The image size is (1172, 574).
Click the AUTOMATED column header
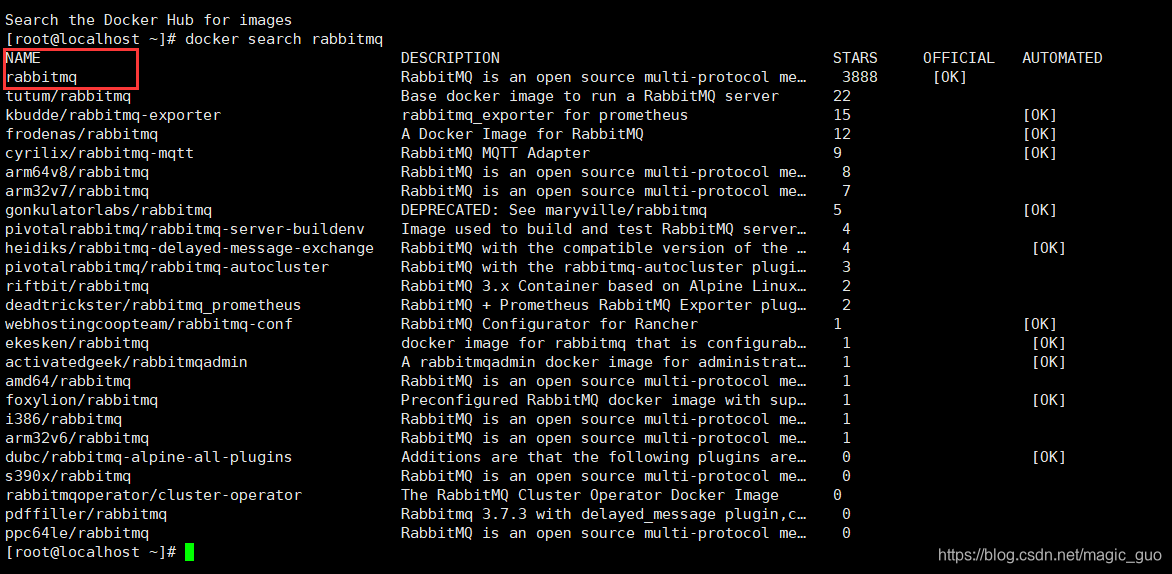(x=1062, y=58)
